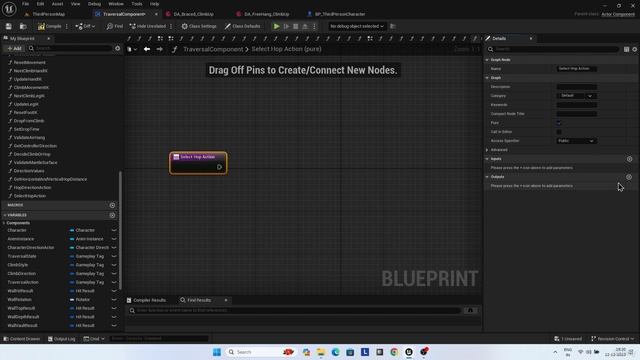The height and width of the screenshot is (360, 640).
Task: Toggle visibility eye for TraversalState variable
Action: (x=114, y=256)
